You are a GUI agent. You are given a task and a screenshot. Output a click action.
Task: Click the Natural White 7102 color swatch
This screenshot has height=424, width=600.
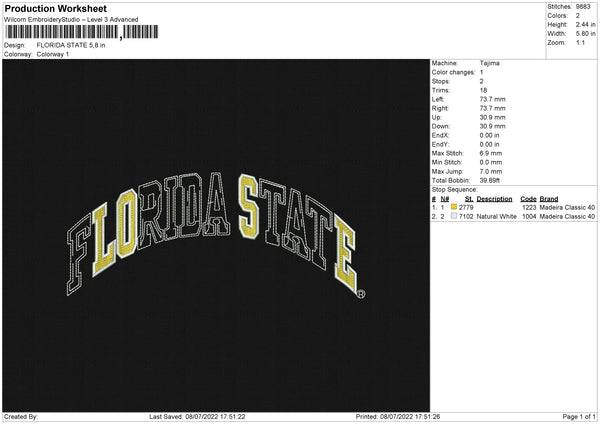pyautogui.click(x=454, y=216)
